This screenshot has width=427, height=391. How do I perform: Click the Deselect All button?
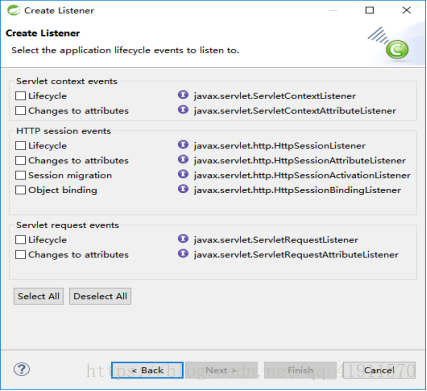(100, 296)
